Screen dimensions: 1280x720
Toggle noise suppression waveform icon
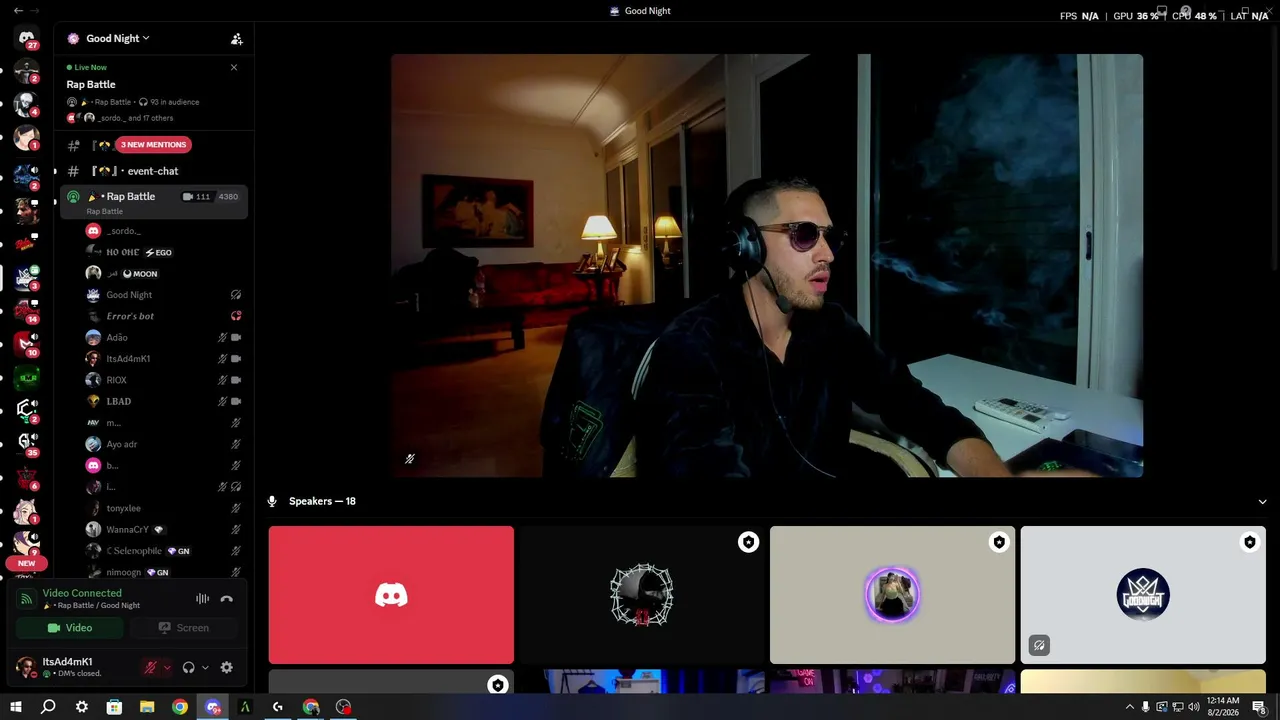pyautogui.click(x=202, y=599)
